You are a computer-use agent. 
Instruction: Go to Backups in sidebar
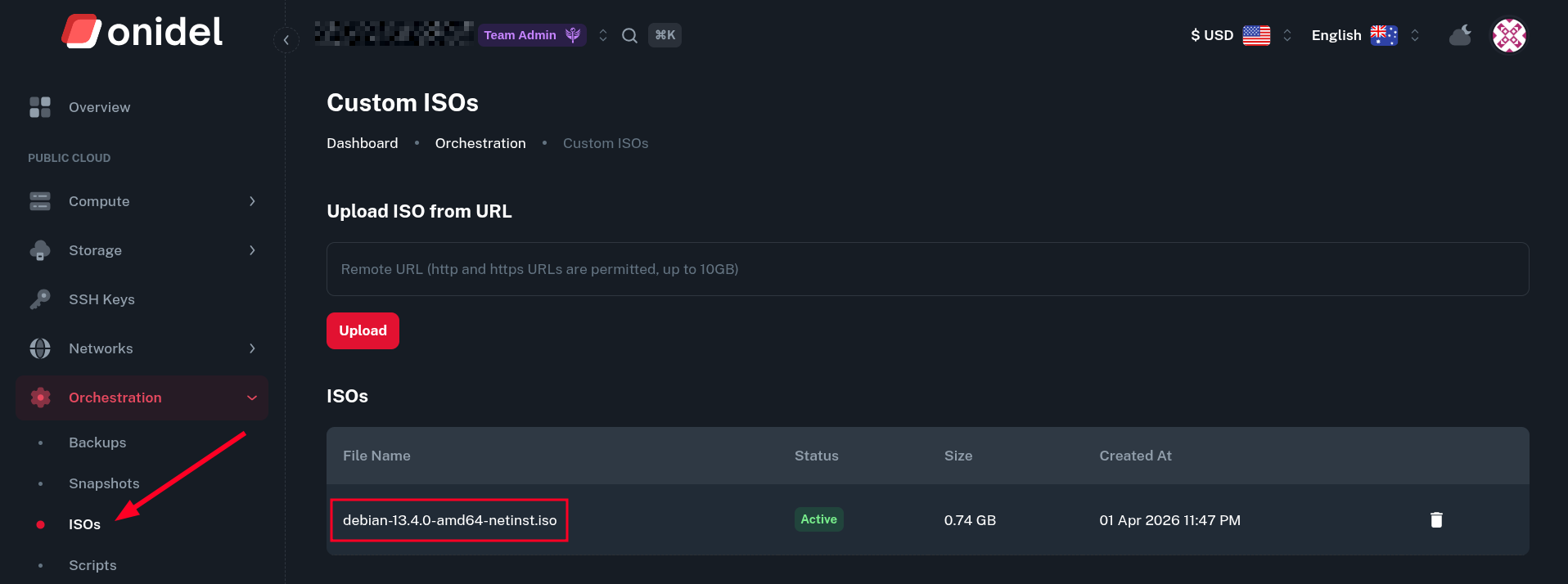coord(97,442)
